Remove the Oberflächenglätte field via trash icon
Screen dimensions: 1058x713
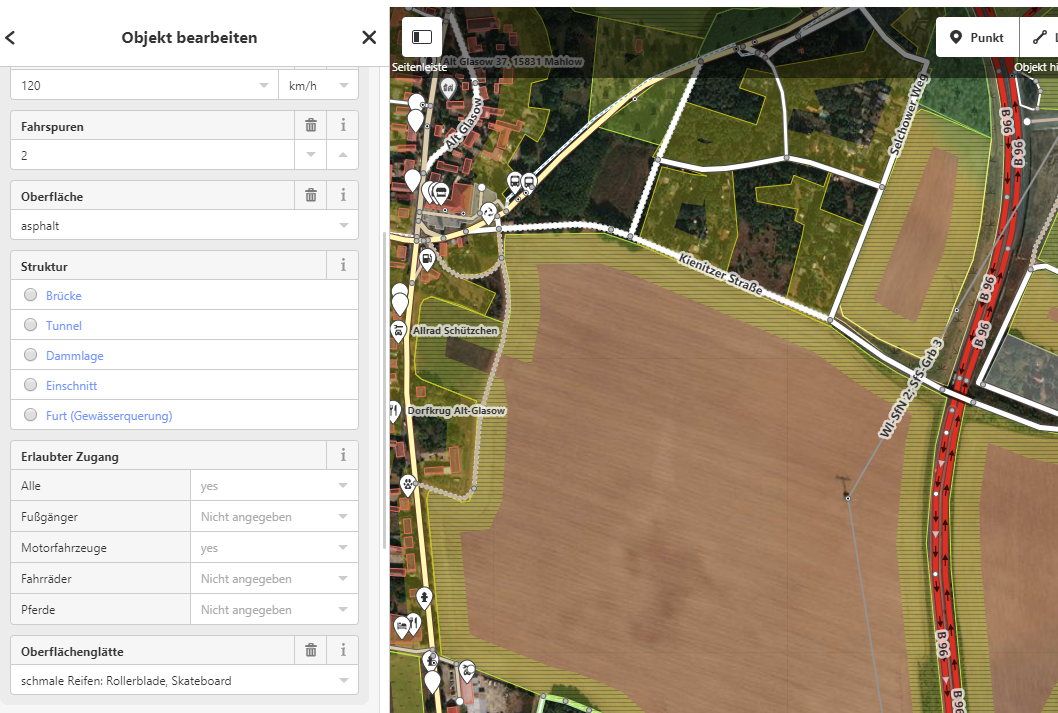tap(311, 650)
